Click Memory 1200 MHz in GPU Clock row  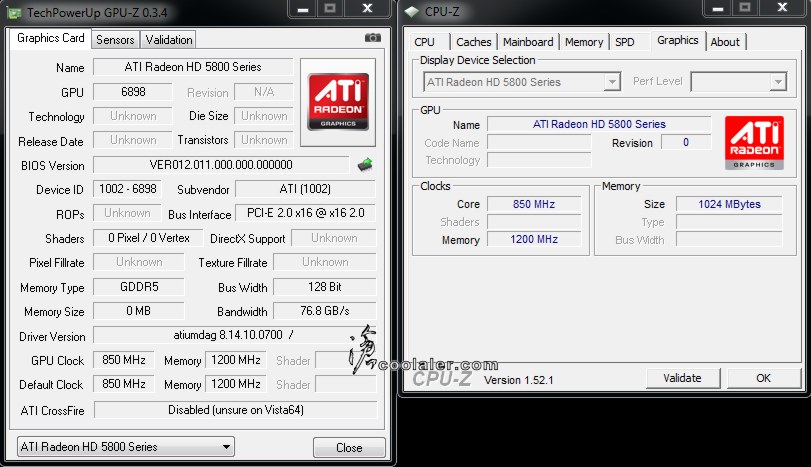tap(236, 360)
